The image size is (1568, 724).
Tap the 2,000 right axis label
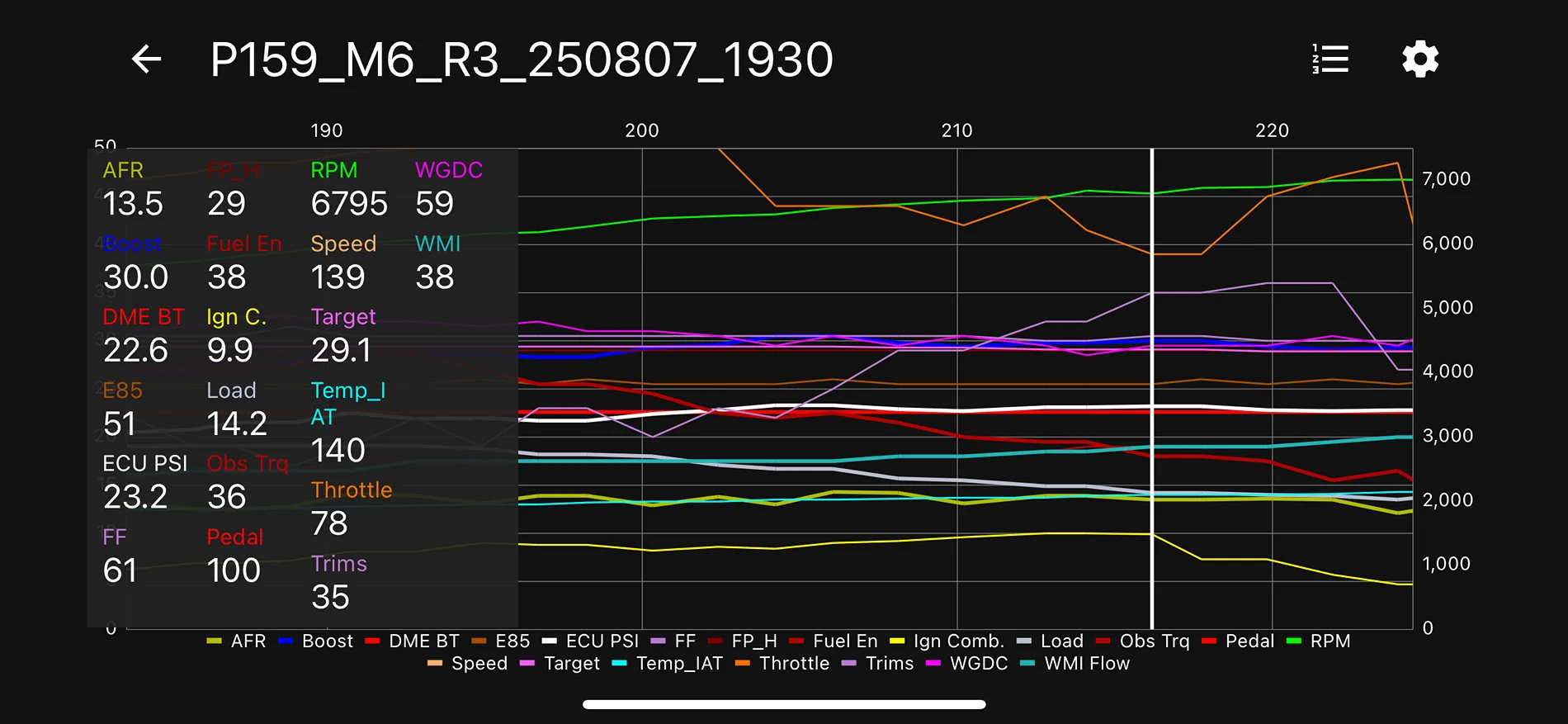[x=1448, y=500]
